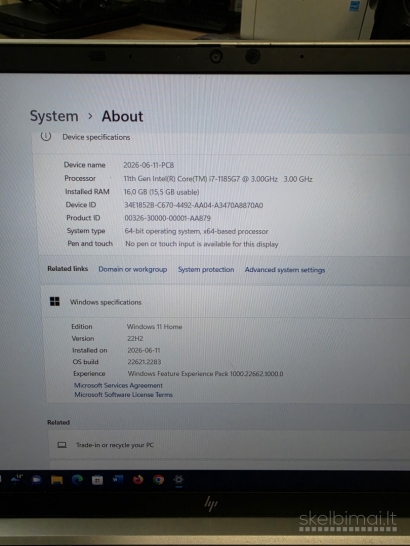Viewport: 410px width, 546px height.
Task: Select the 64-bit operating system text
Action: click(196, 231)
